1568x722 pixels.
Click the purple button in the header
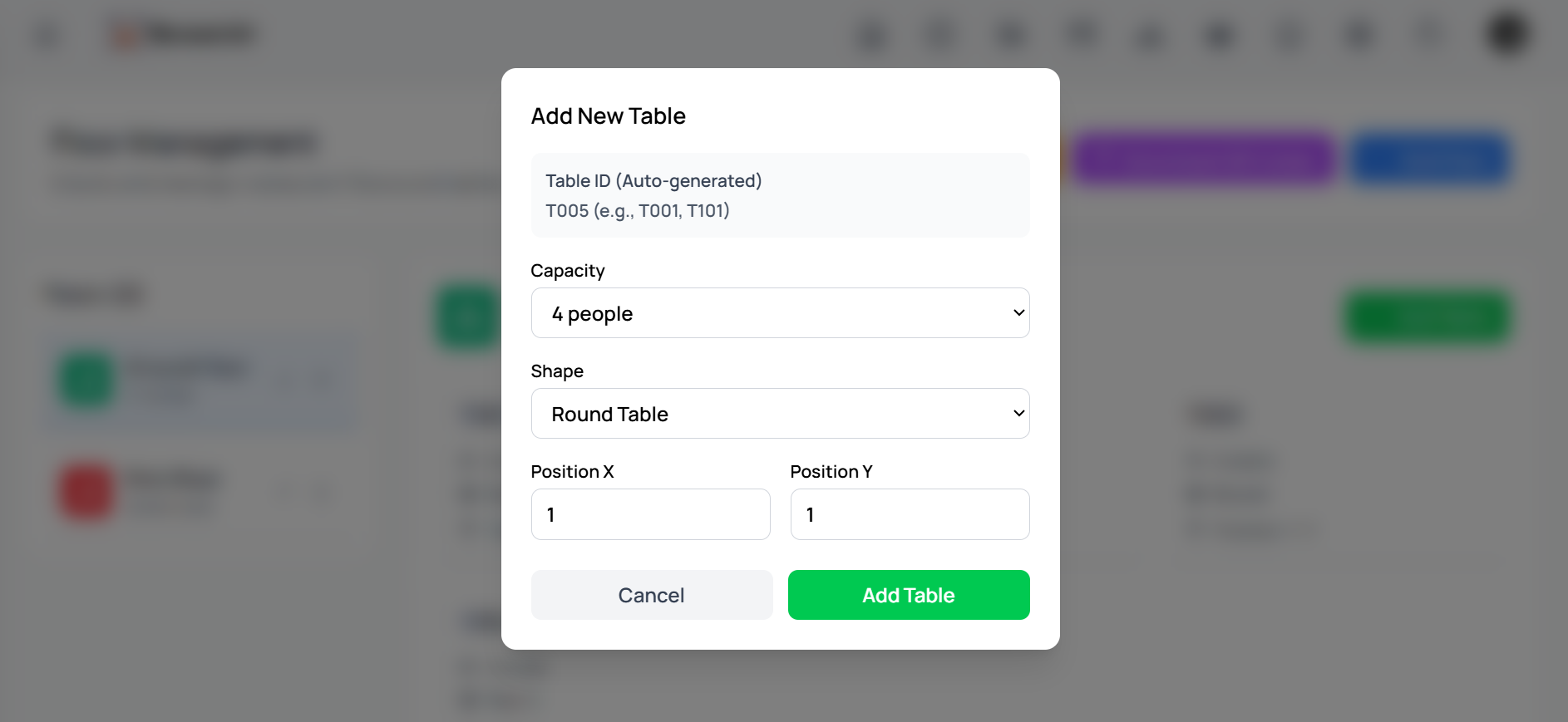1204,159
